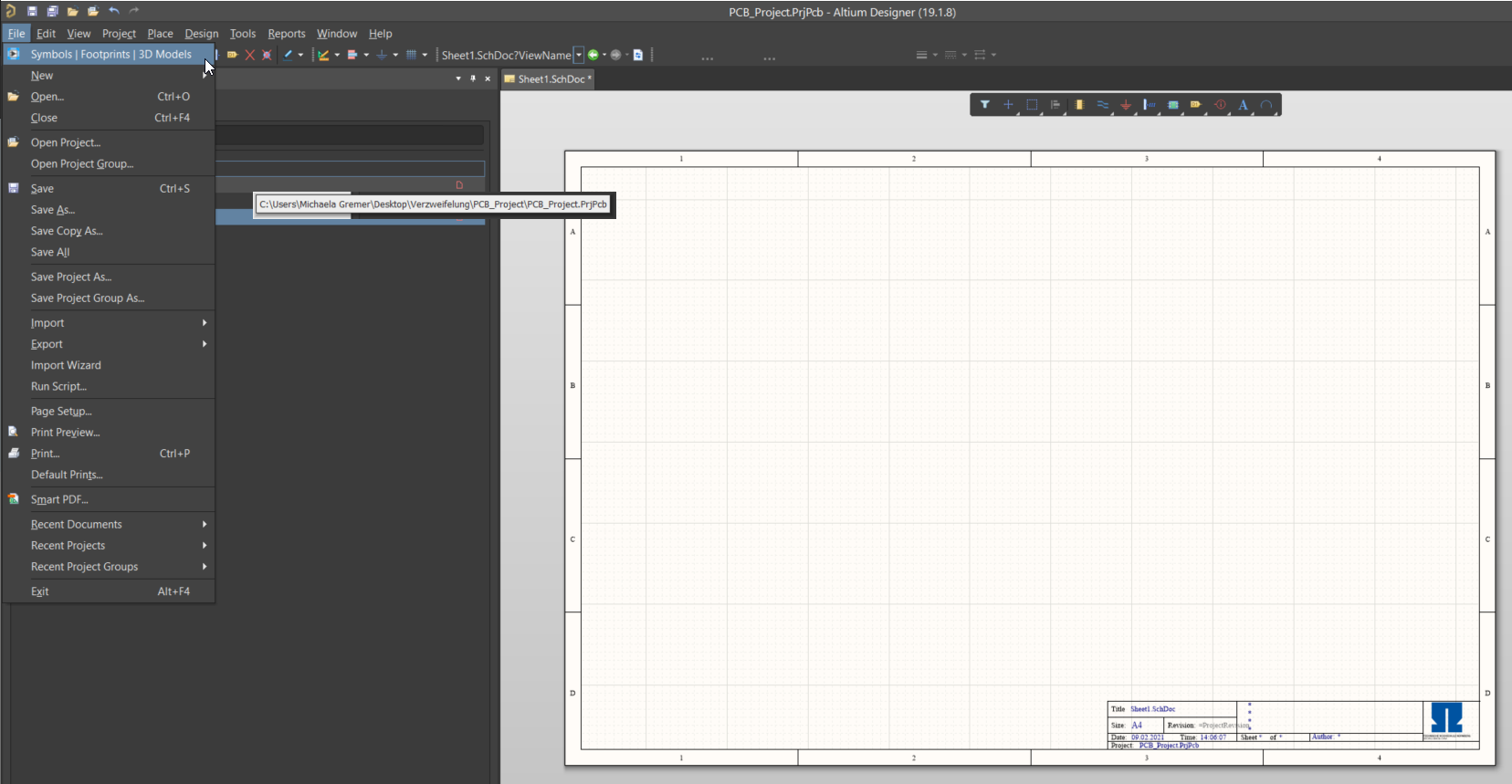Select the Place Text String tool
The width and height of the screenshot is (1512, 784).
point(1243,105)
